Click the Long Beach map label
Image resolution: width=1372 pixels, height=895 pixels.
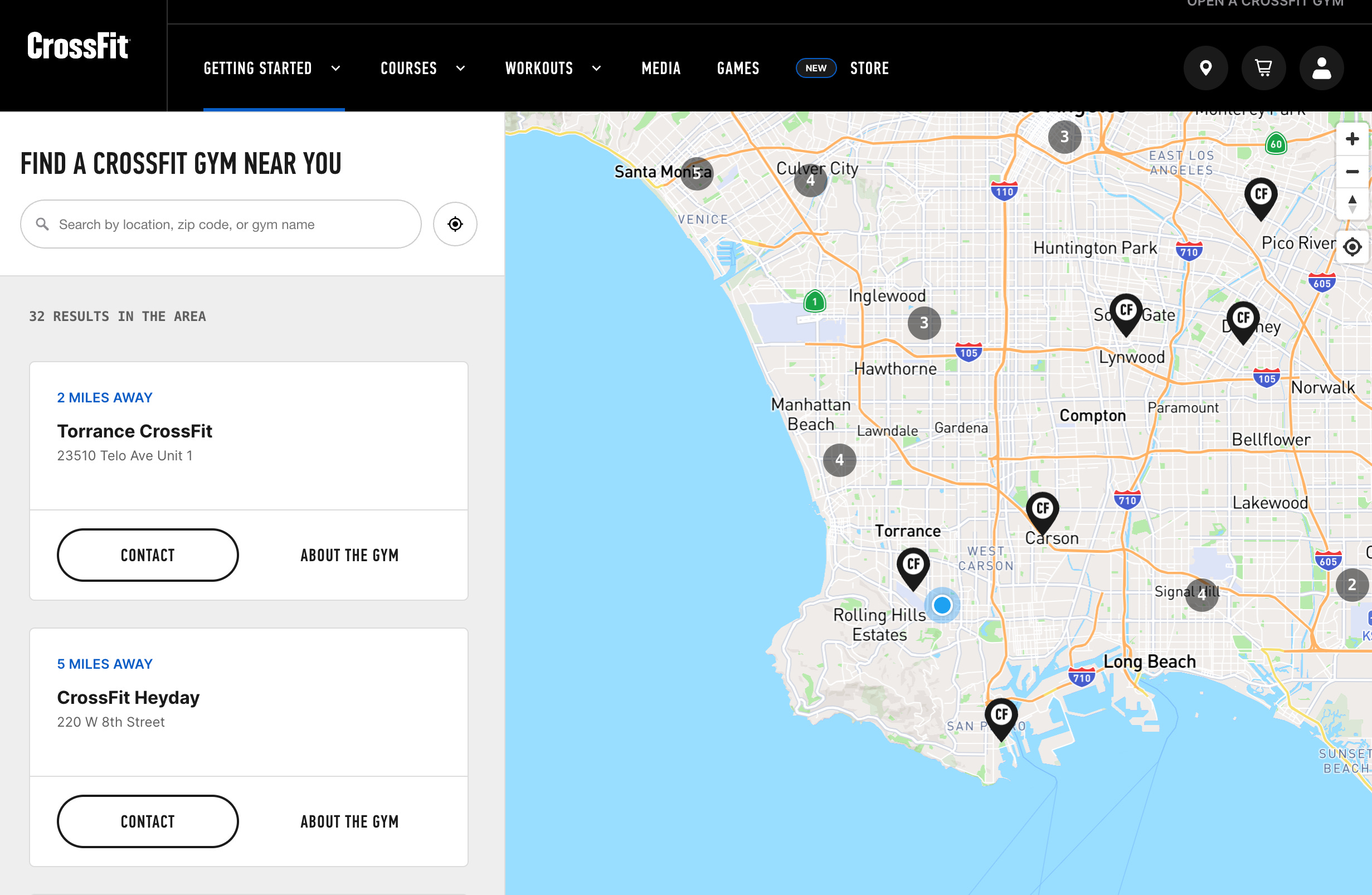click(x=1150, y=661)
